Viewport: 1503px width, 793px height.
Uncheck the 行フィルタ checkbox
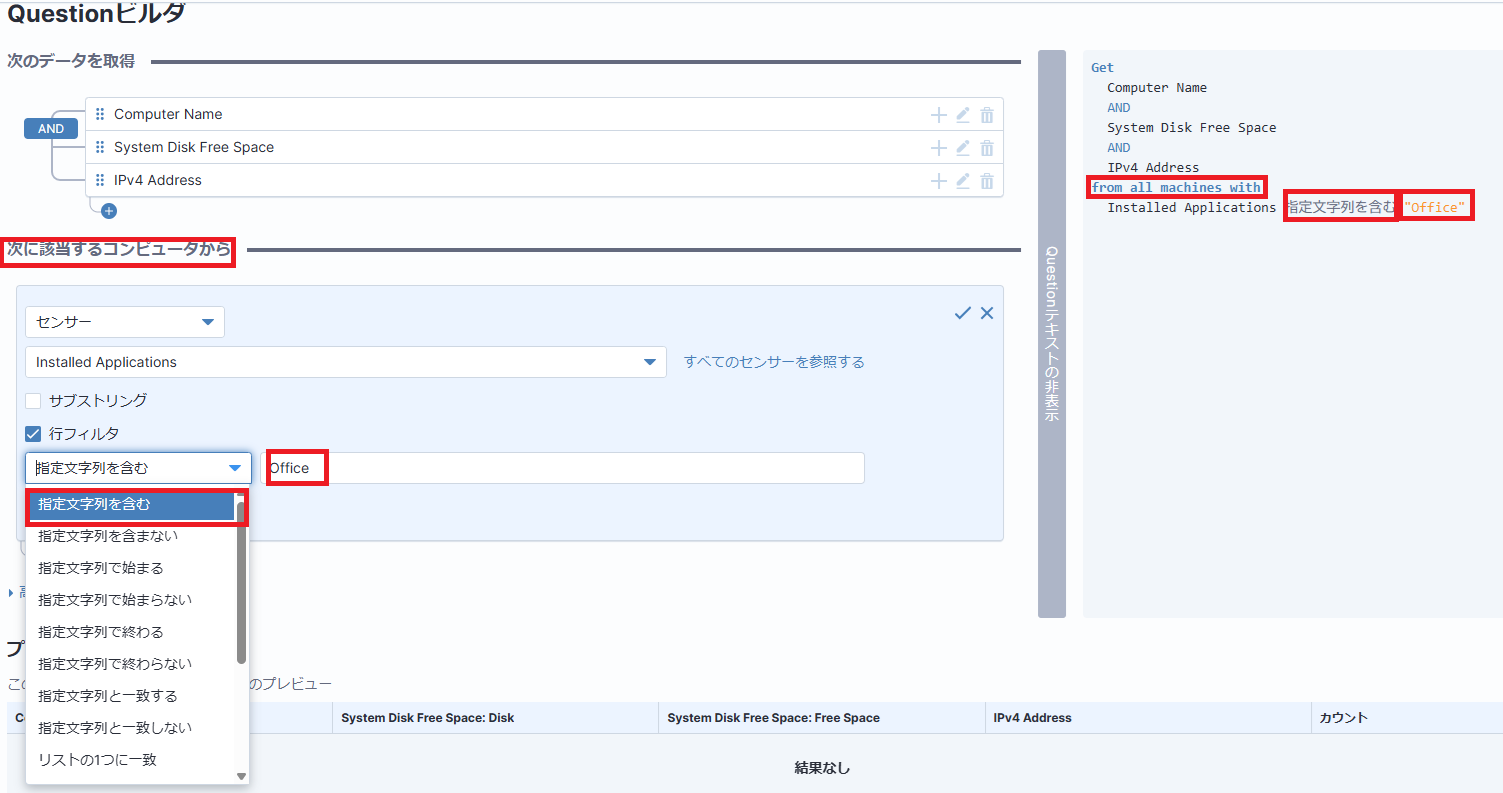click(33, 434)
